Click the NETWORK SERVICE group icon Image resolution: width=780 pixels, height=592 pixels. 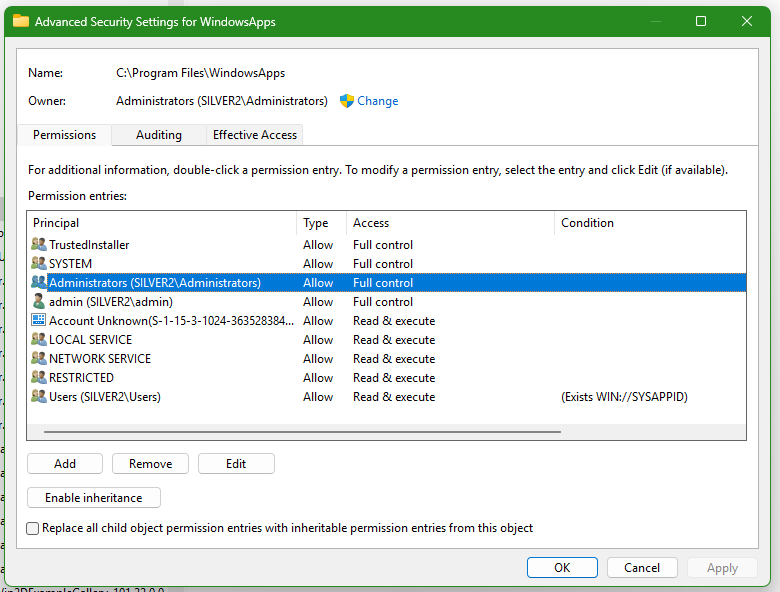point(39,359)
